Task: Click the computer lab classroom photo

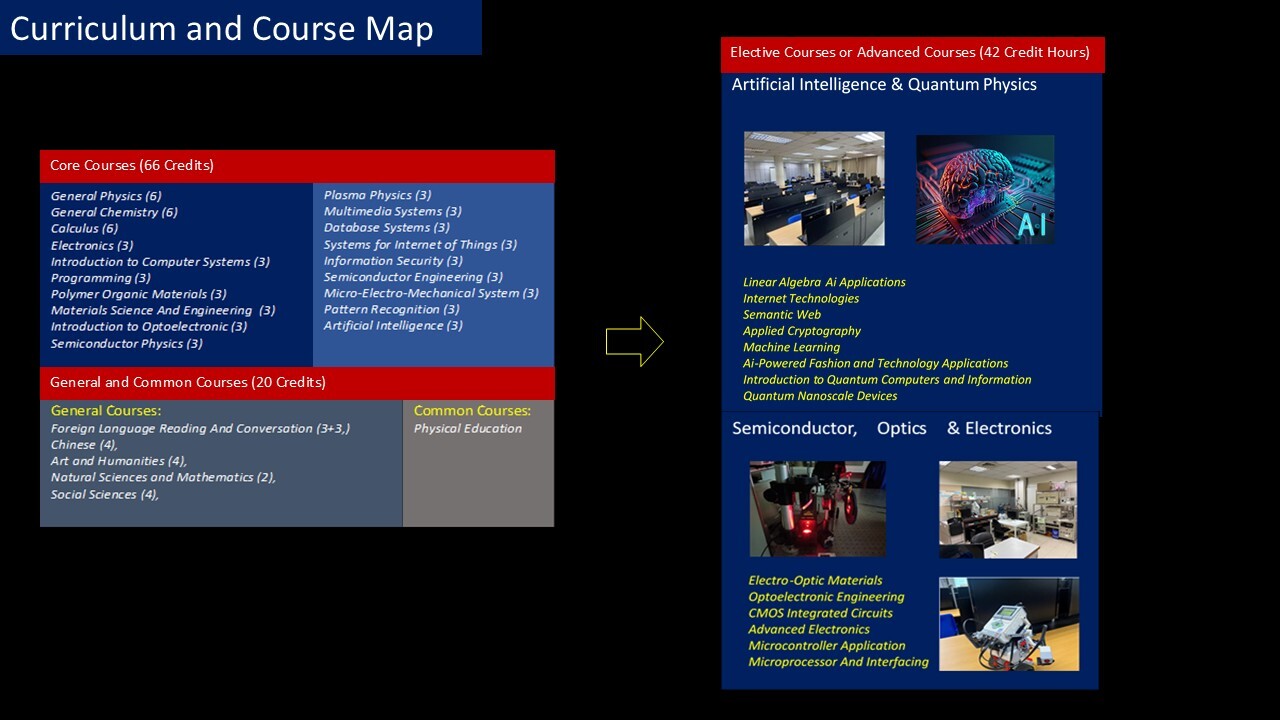Action: [814, 189]
